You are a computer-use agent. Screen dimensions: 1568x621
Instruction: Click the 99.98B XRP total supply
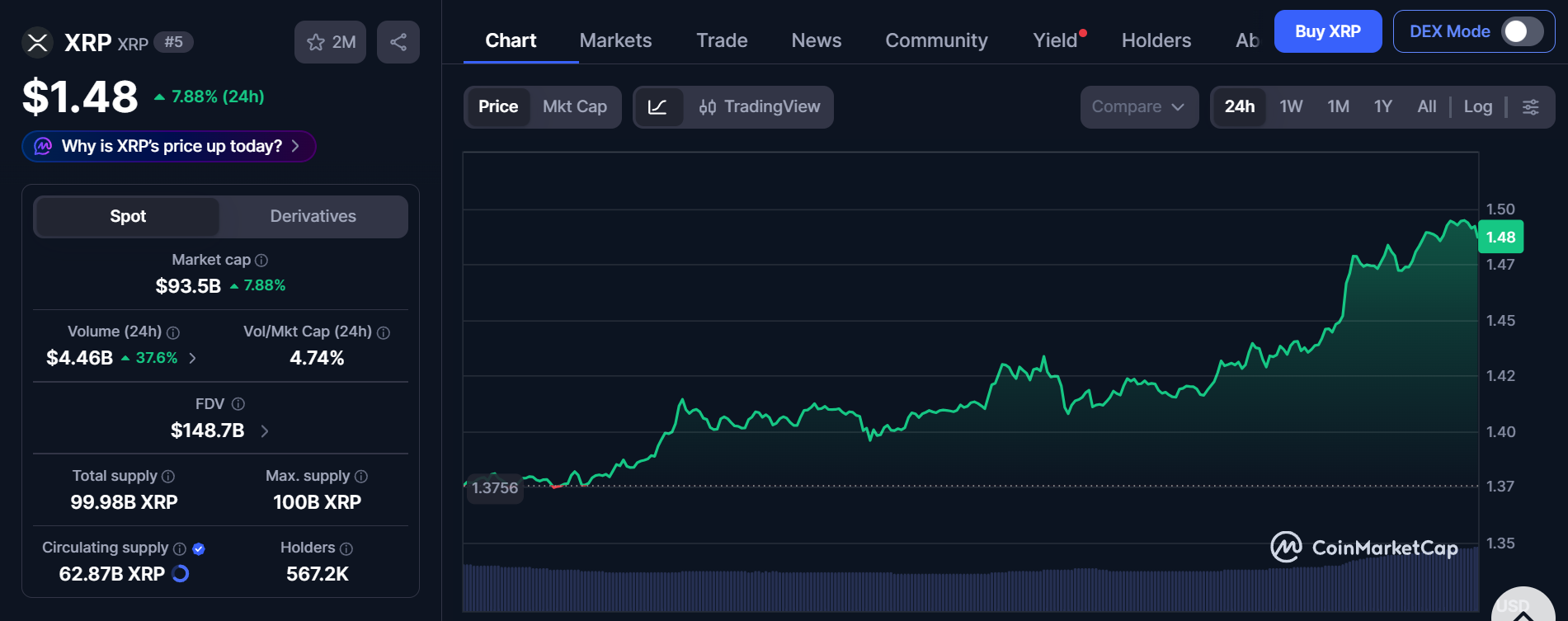point(124,502)
